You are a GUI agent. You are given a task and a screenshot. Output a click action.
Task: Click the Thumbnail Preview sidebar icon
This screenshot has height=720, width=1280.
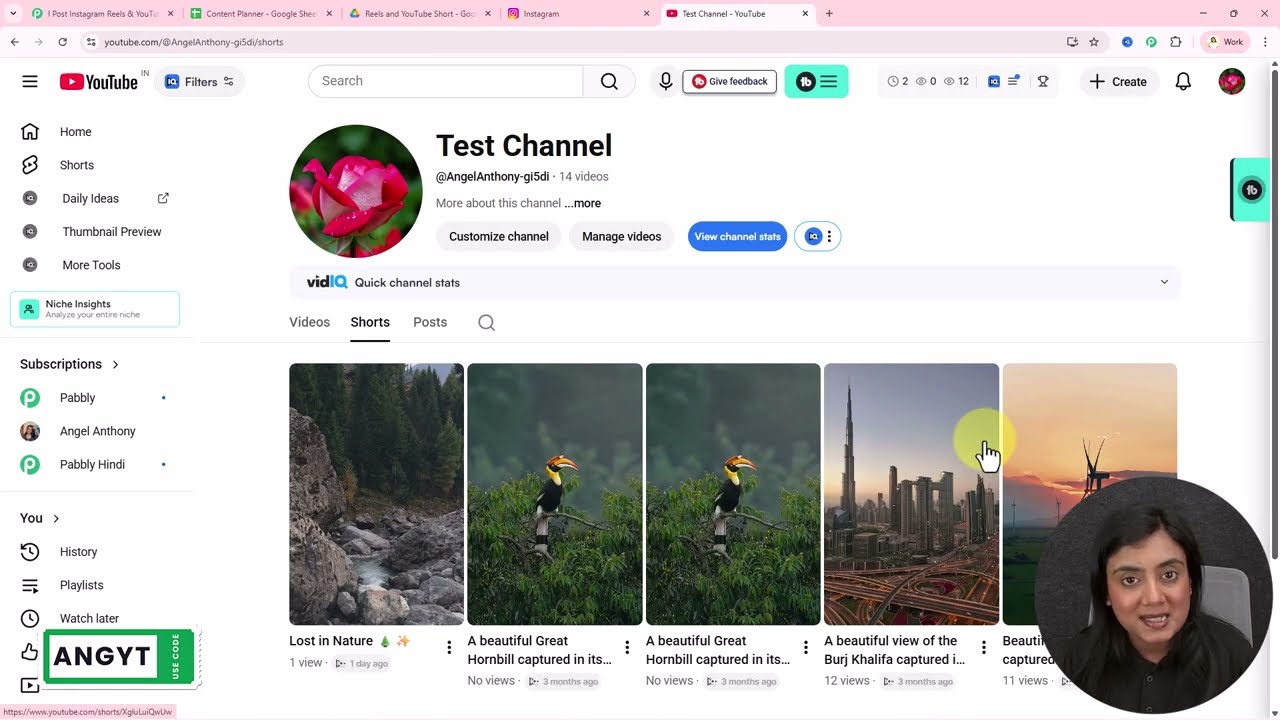pos(30,232)
